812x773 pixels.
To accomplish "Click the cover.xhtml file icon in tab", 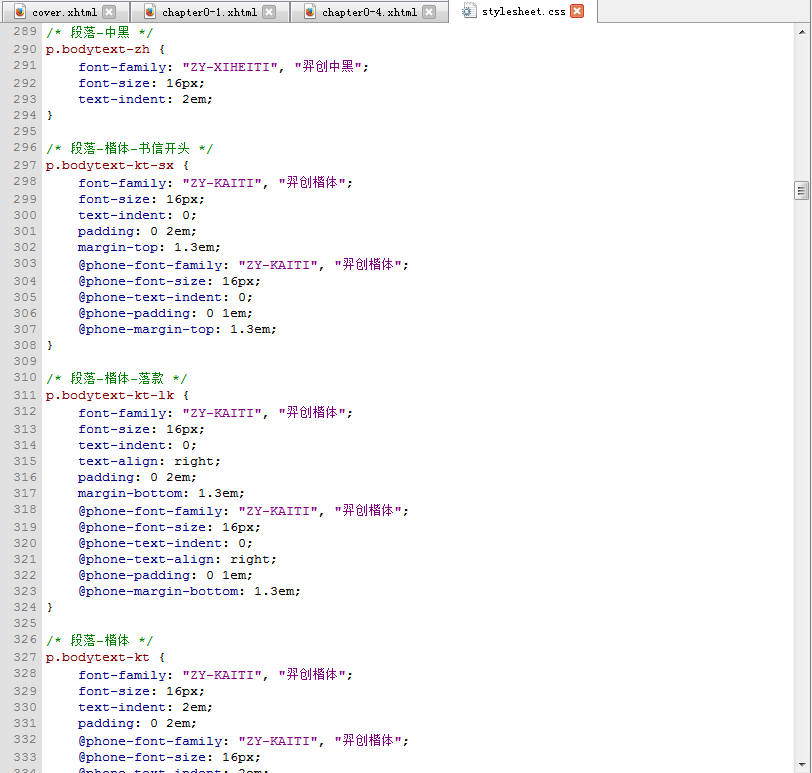I will click(x=20, y=12).
